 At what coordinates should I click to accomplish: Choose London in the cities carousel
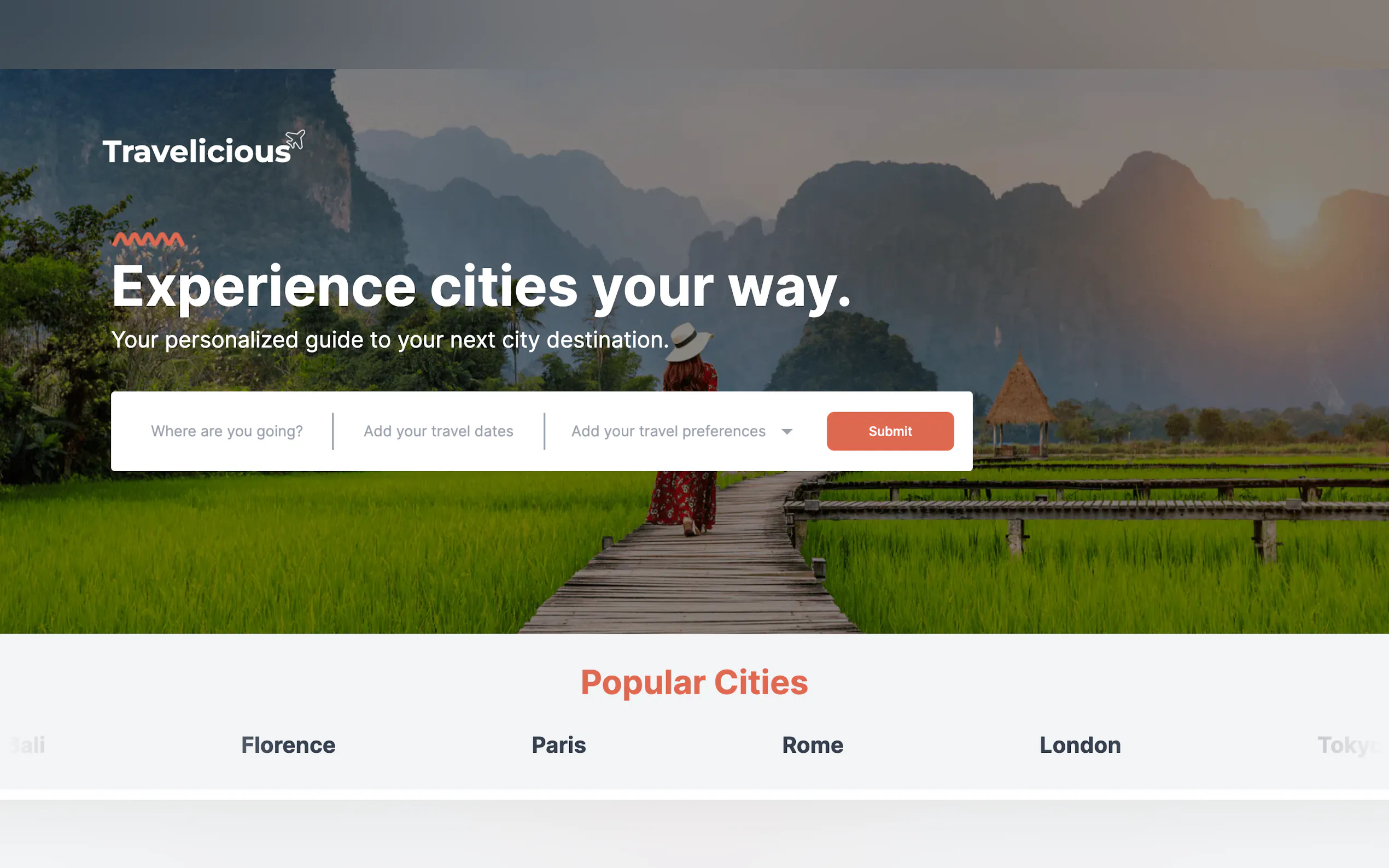tap(1080, 745)
